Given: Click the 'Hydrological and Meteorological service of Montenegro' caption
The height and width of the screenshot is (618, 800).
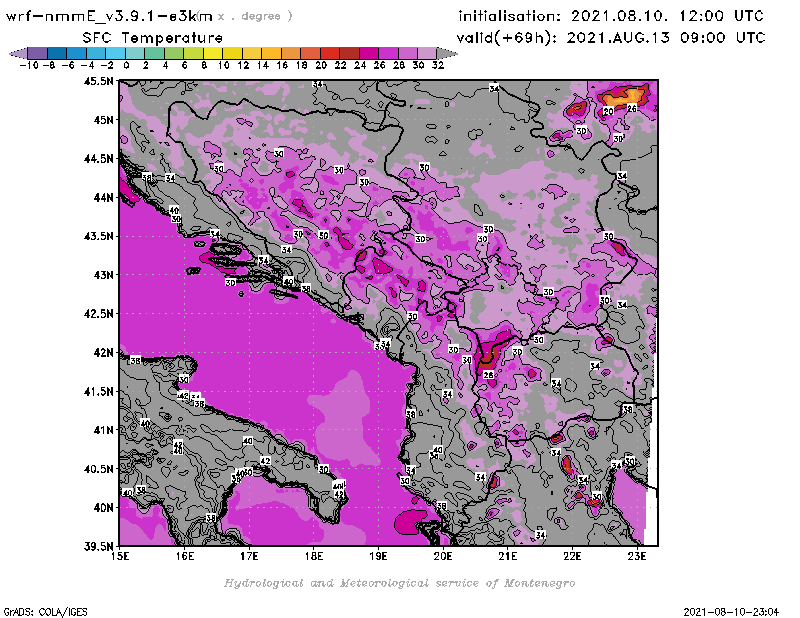Looking at the screenshot, I should [399, 583].
